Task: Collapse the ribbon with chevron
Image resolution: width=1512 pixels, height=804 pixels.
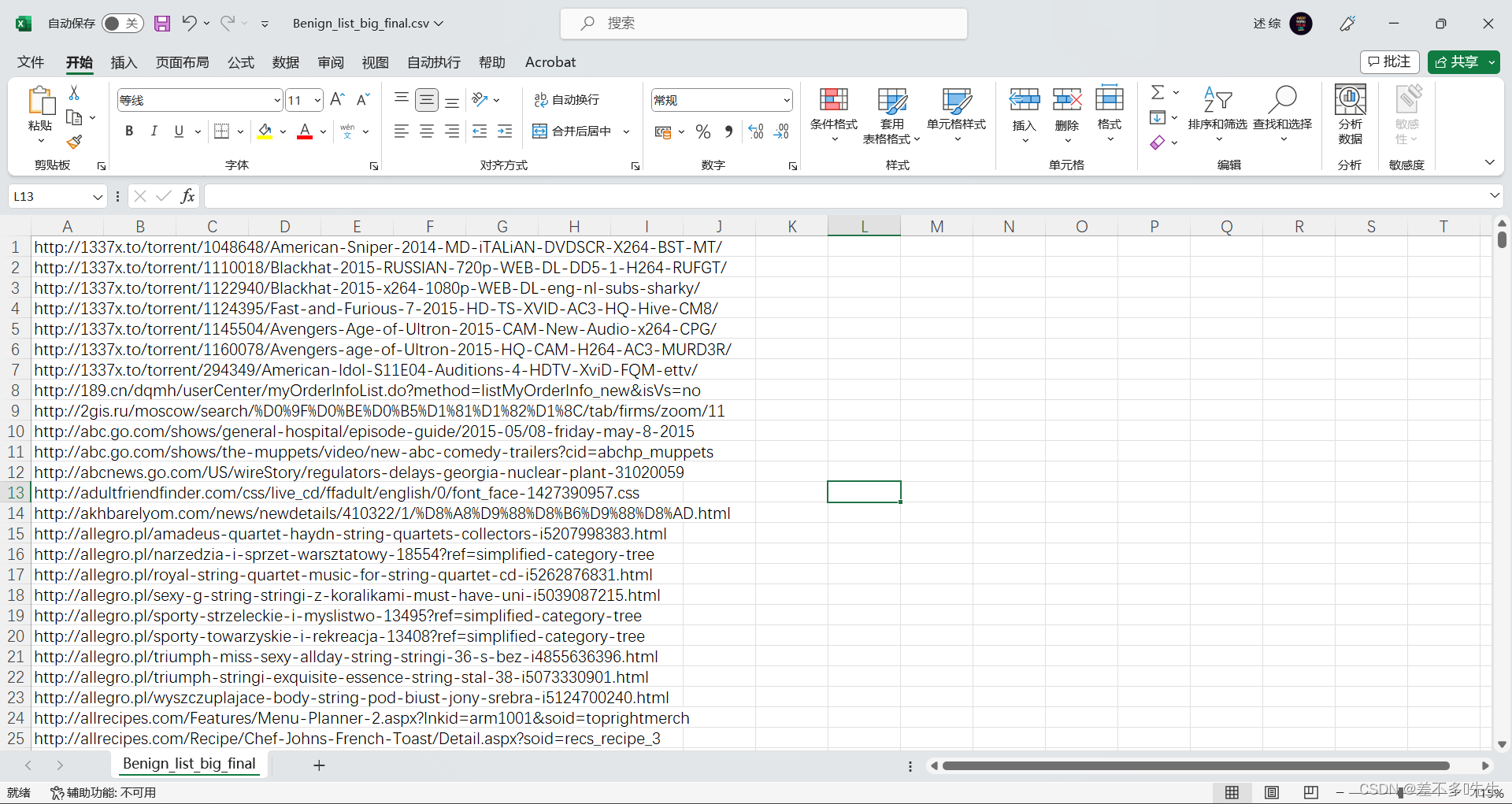Action: pyautogui.click(x=1489, y=162)
